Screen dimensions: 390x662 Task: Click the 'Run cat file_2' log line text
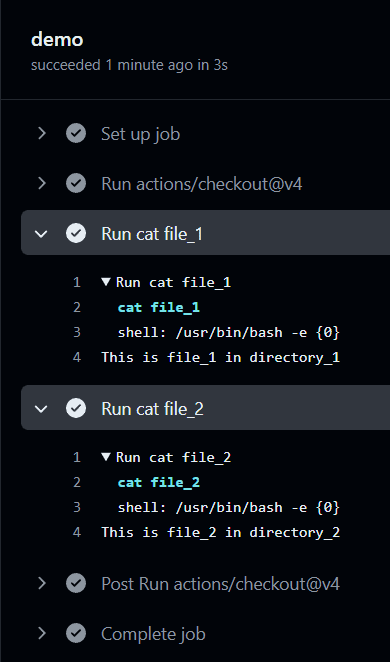(x=173, y=458)
